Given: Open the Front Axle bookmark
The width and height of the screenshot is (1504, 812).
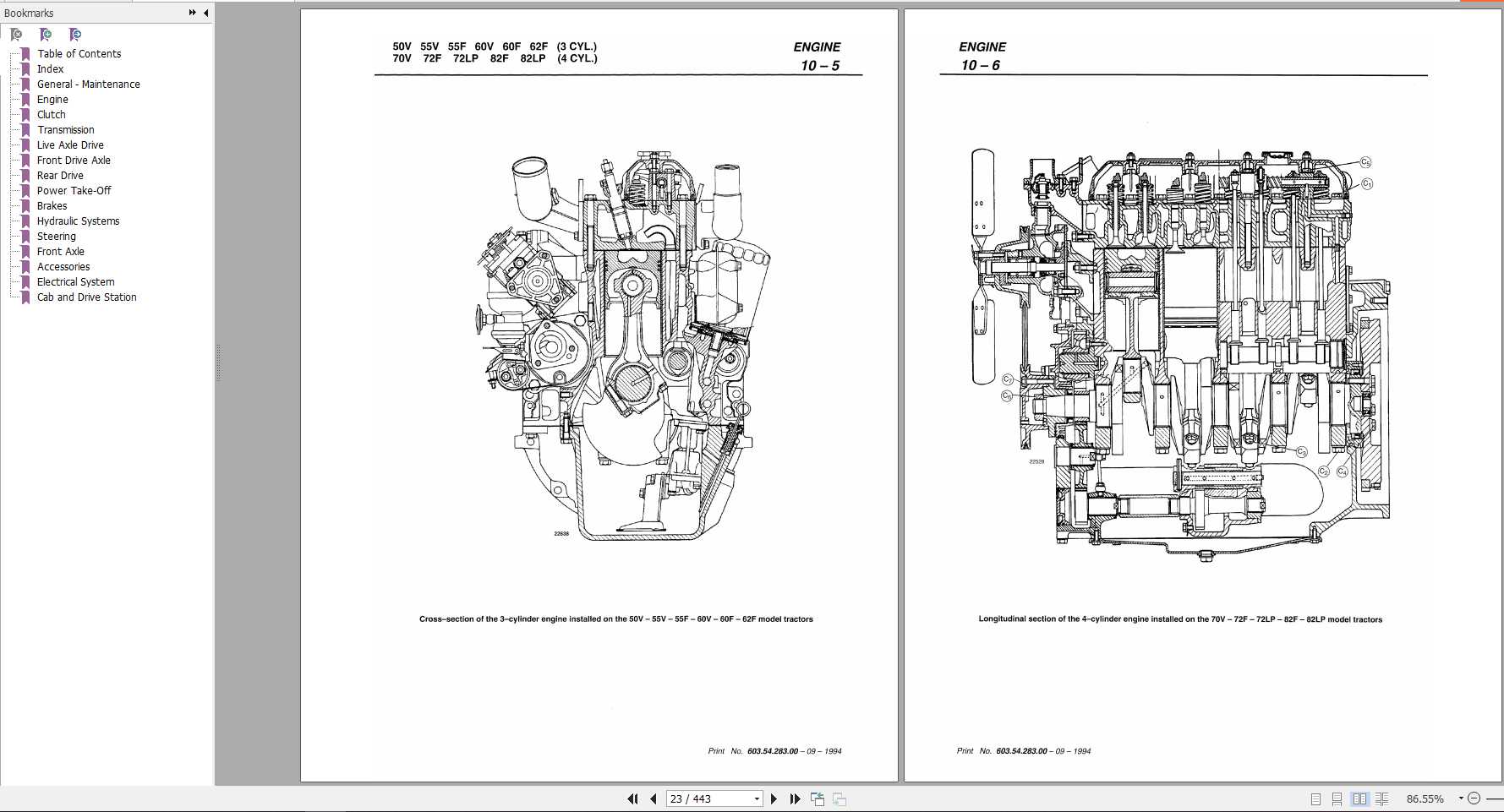Looking at the screenshot, I should [x=60, y=252].
